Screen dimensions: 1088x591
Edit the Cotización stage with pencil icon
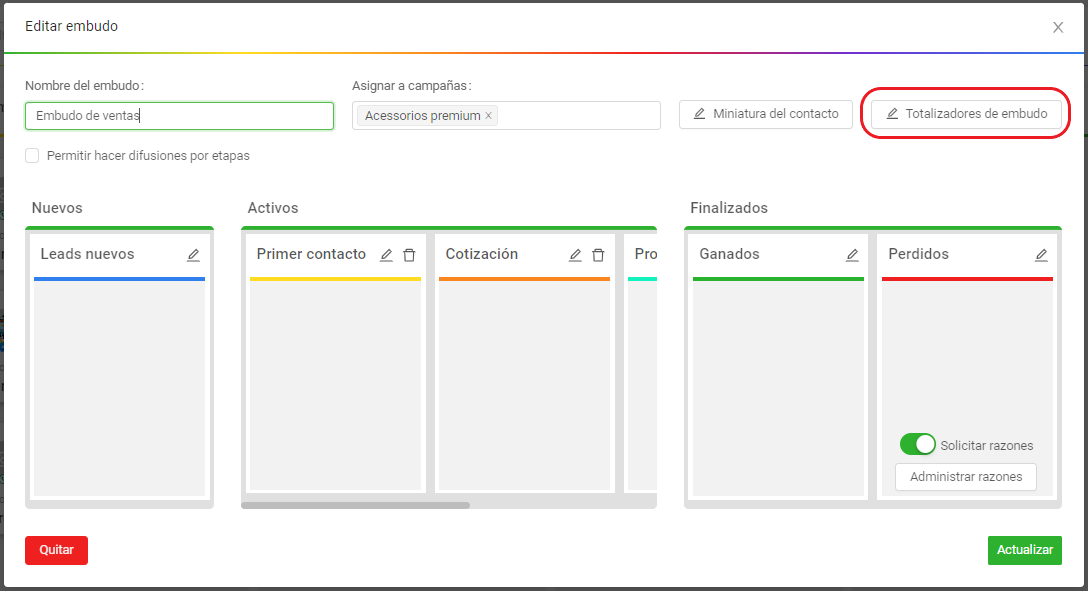click(575, 255)
